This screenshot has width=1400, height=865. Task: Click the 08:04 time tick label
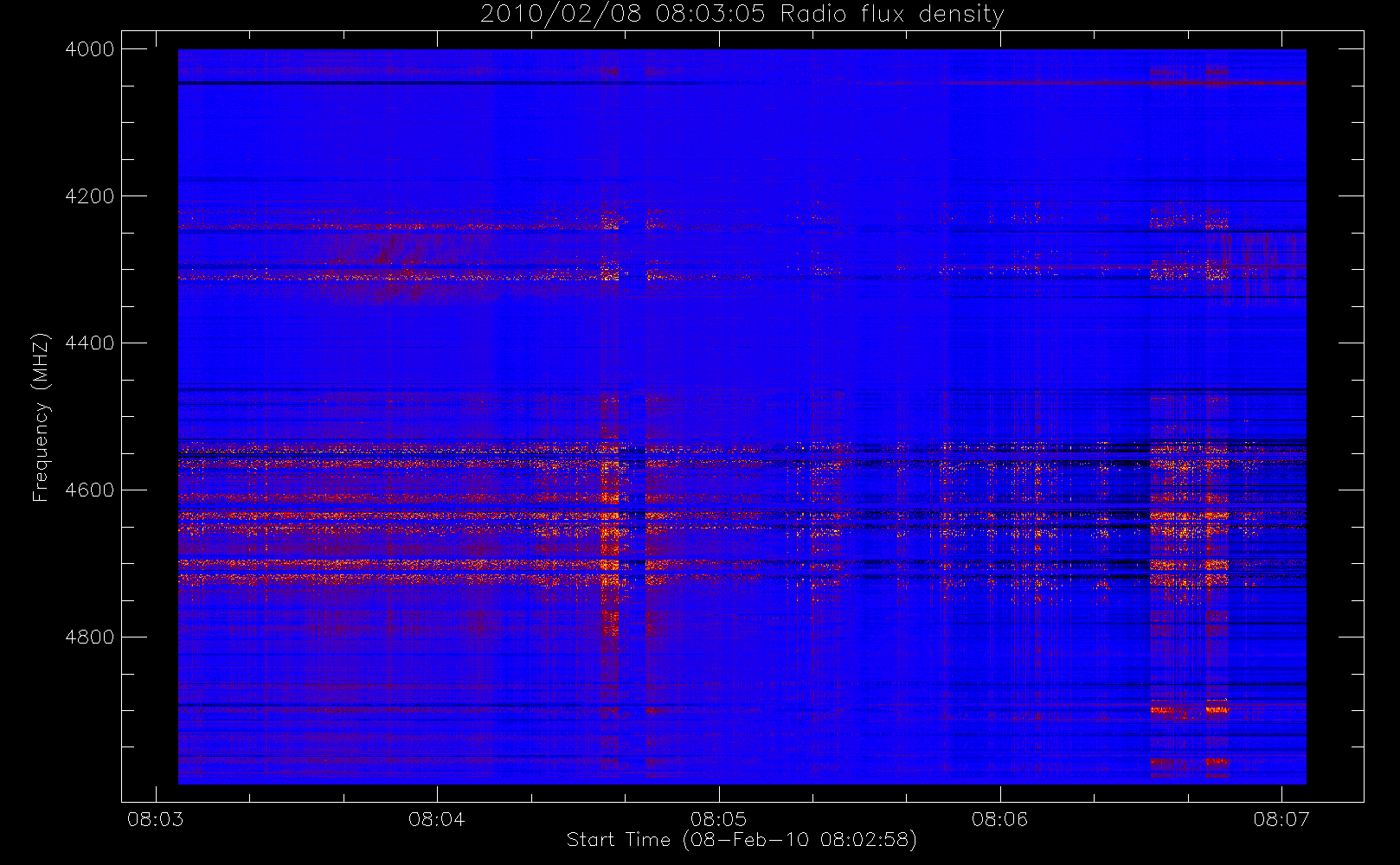pos(437,819)
